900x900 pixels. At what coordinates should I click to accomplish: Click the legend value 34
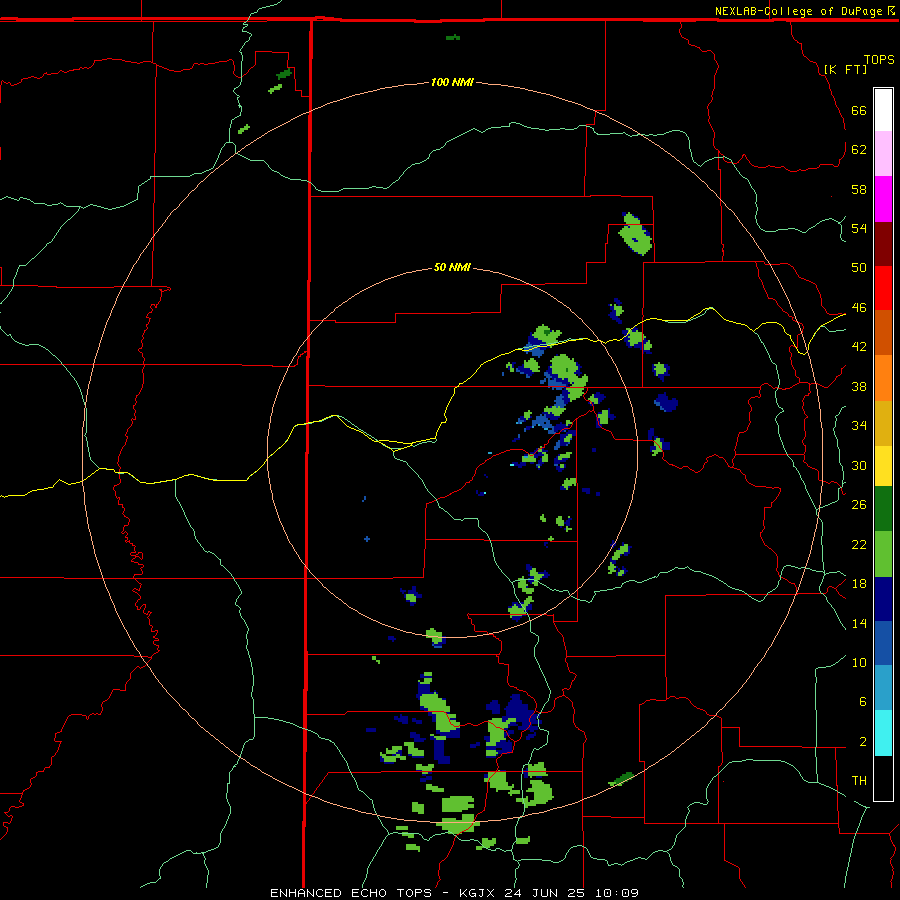coord(859,425)
